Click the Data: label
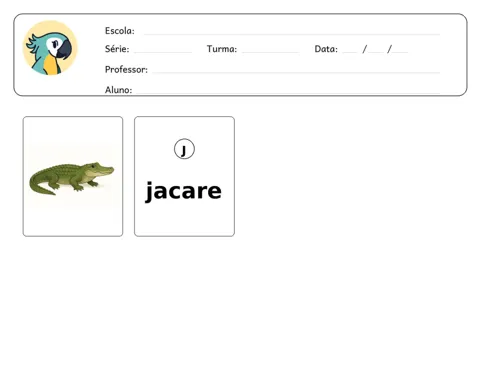 [326, 49]
